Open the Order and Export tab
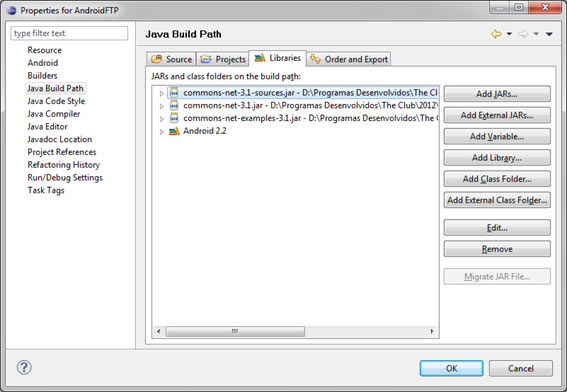The height and width of the screenshot is (392, 567). coord(349,59)
